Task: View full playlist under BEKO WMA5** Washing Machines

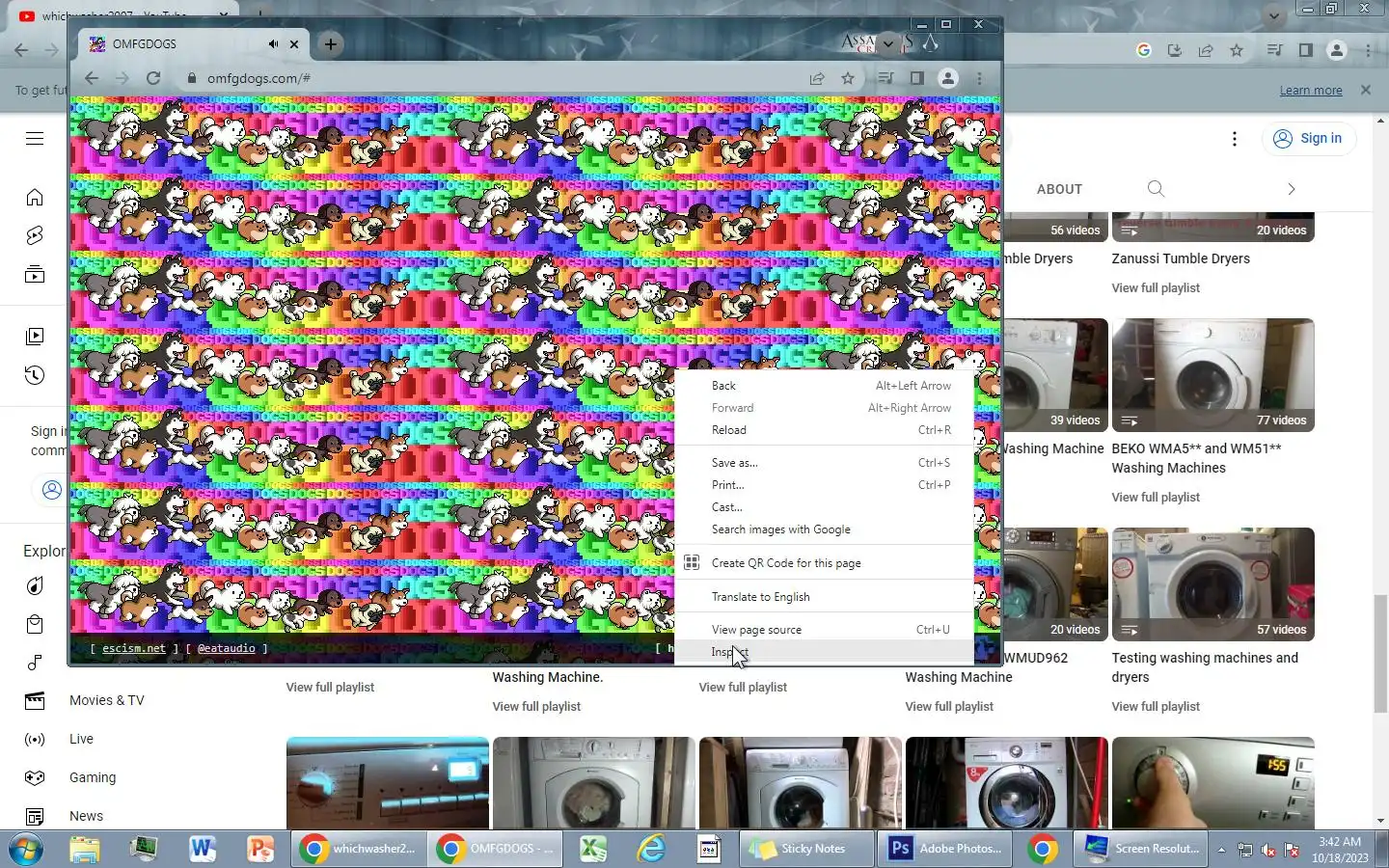Action: point(1156,498)
